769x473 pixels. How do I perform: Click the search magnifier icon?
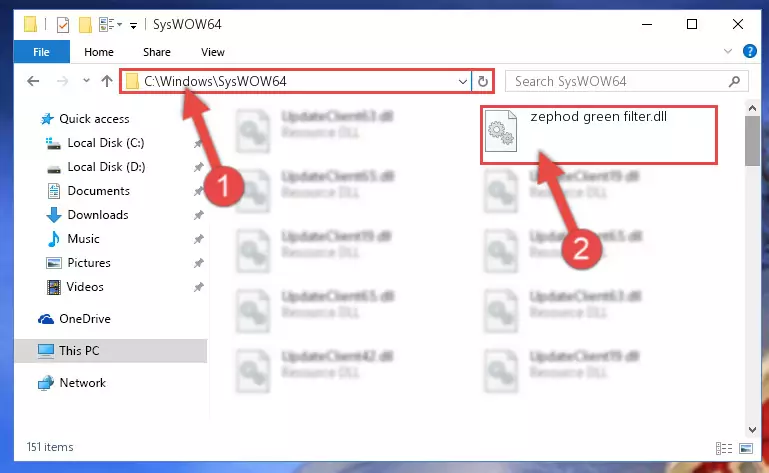point(734,81)
